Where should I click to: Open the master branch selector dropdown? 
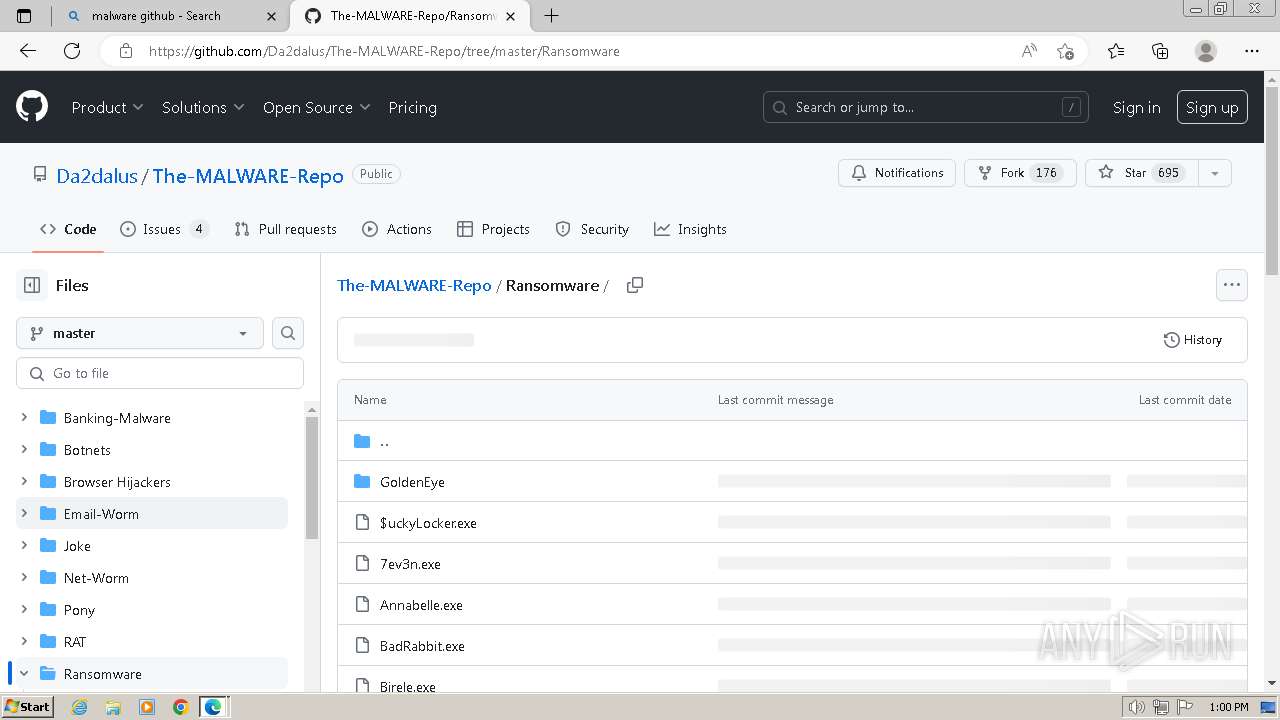[x=140, y=333]
